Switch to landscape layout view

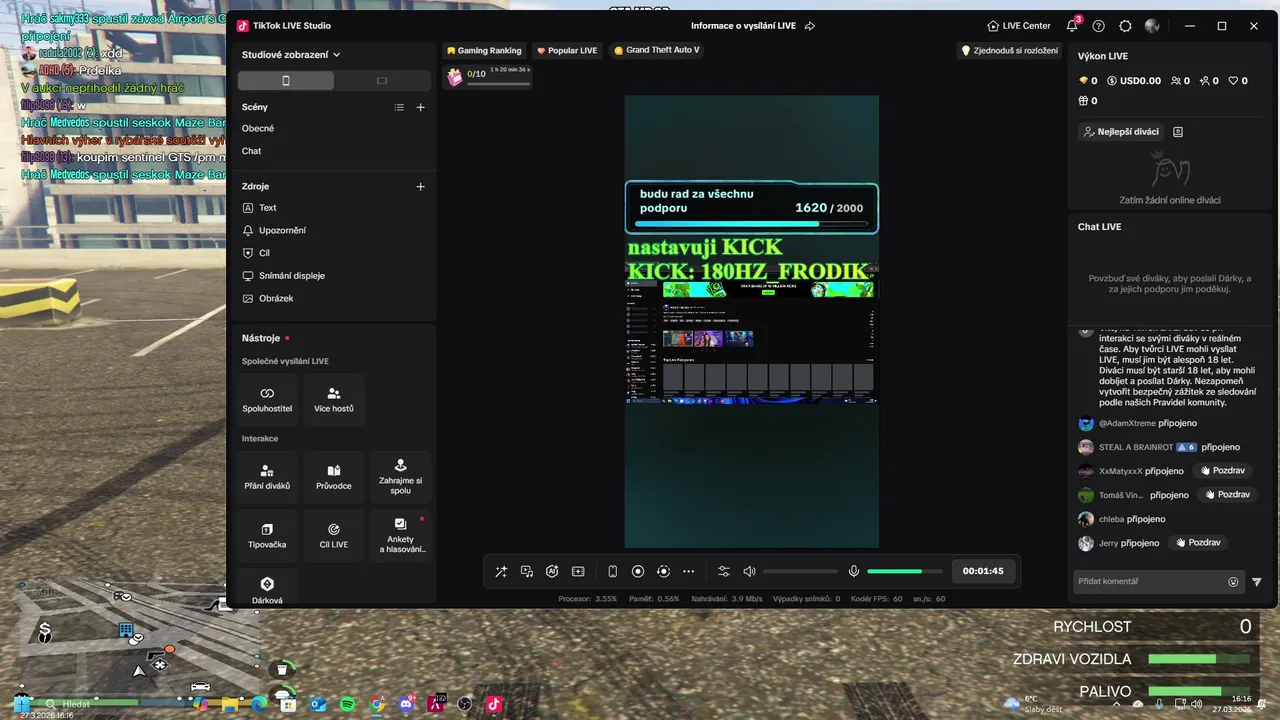(x=381, y=80)
